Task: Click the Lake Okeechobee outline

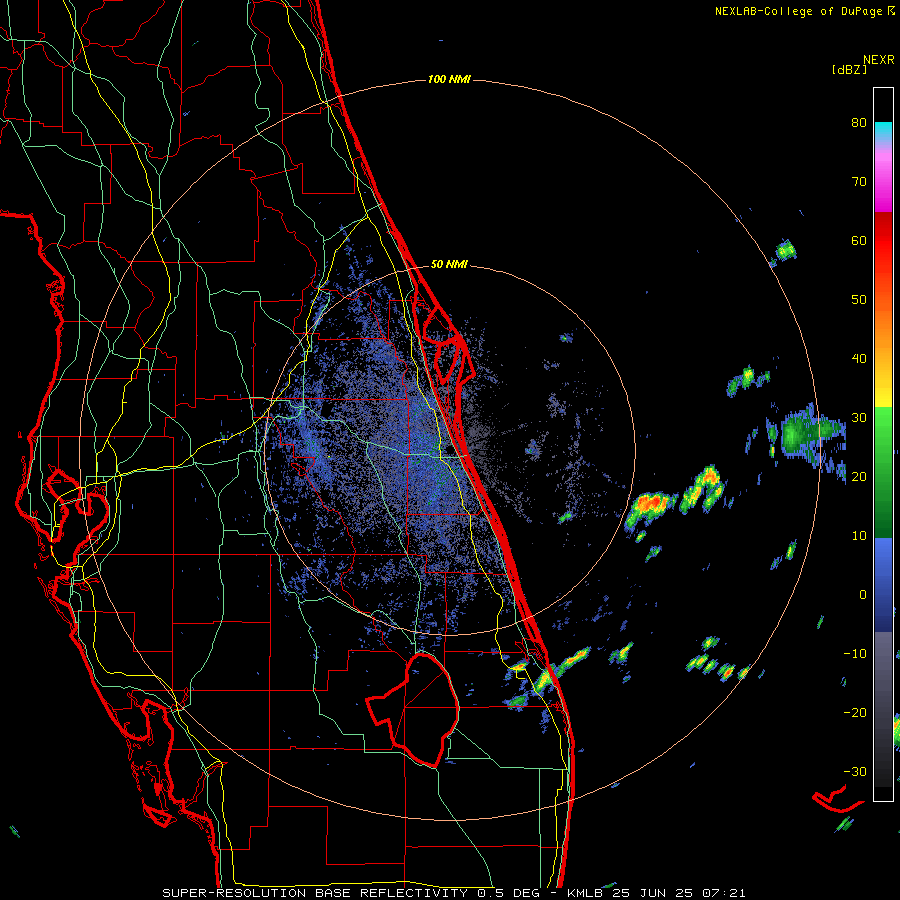Action: (x=414, y=709)
